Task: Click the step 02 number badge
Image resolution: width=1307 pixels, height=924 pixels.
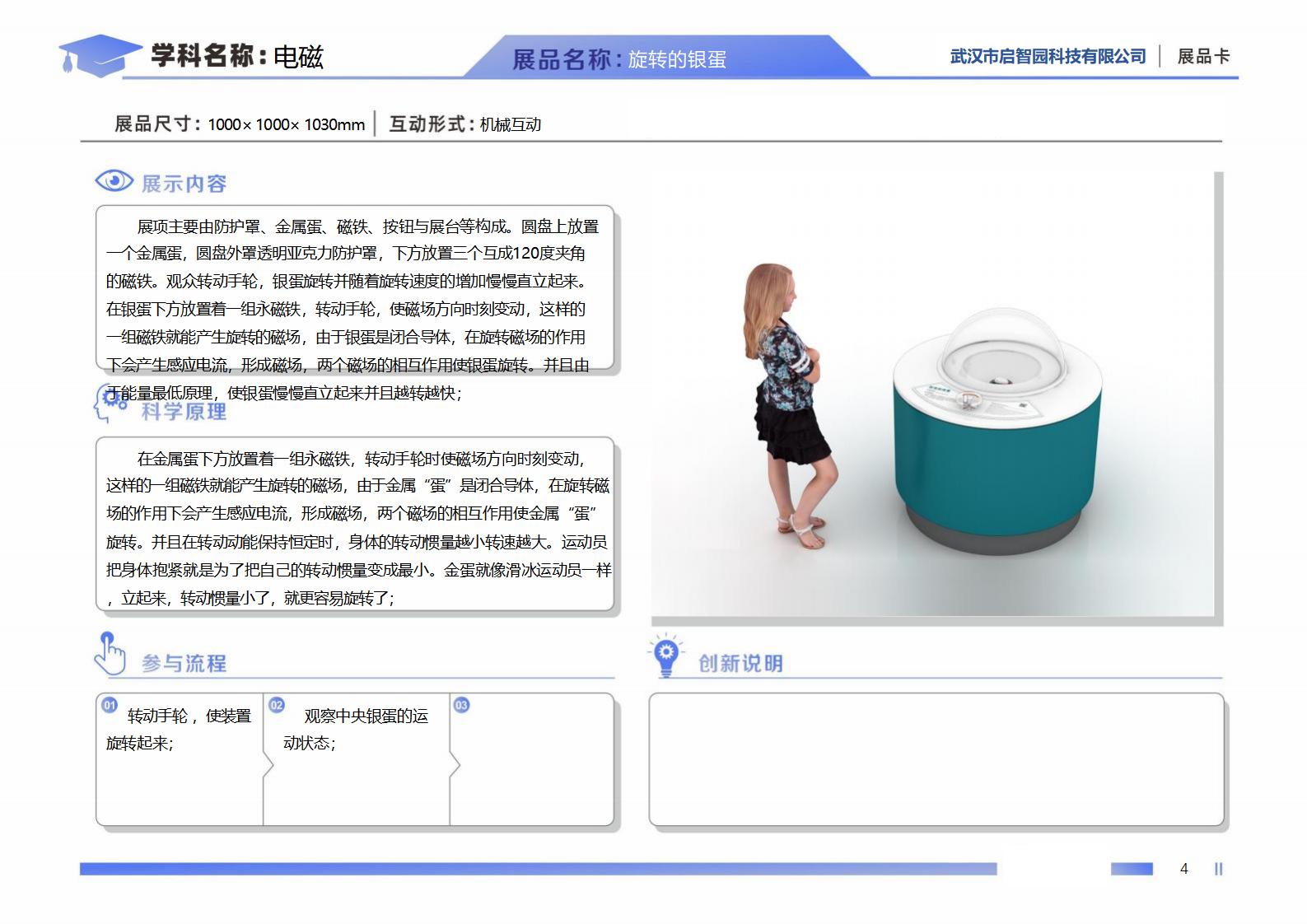Action: 277,705
